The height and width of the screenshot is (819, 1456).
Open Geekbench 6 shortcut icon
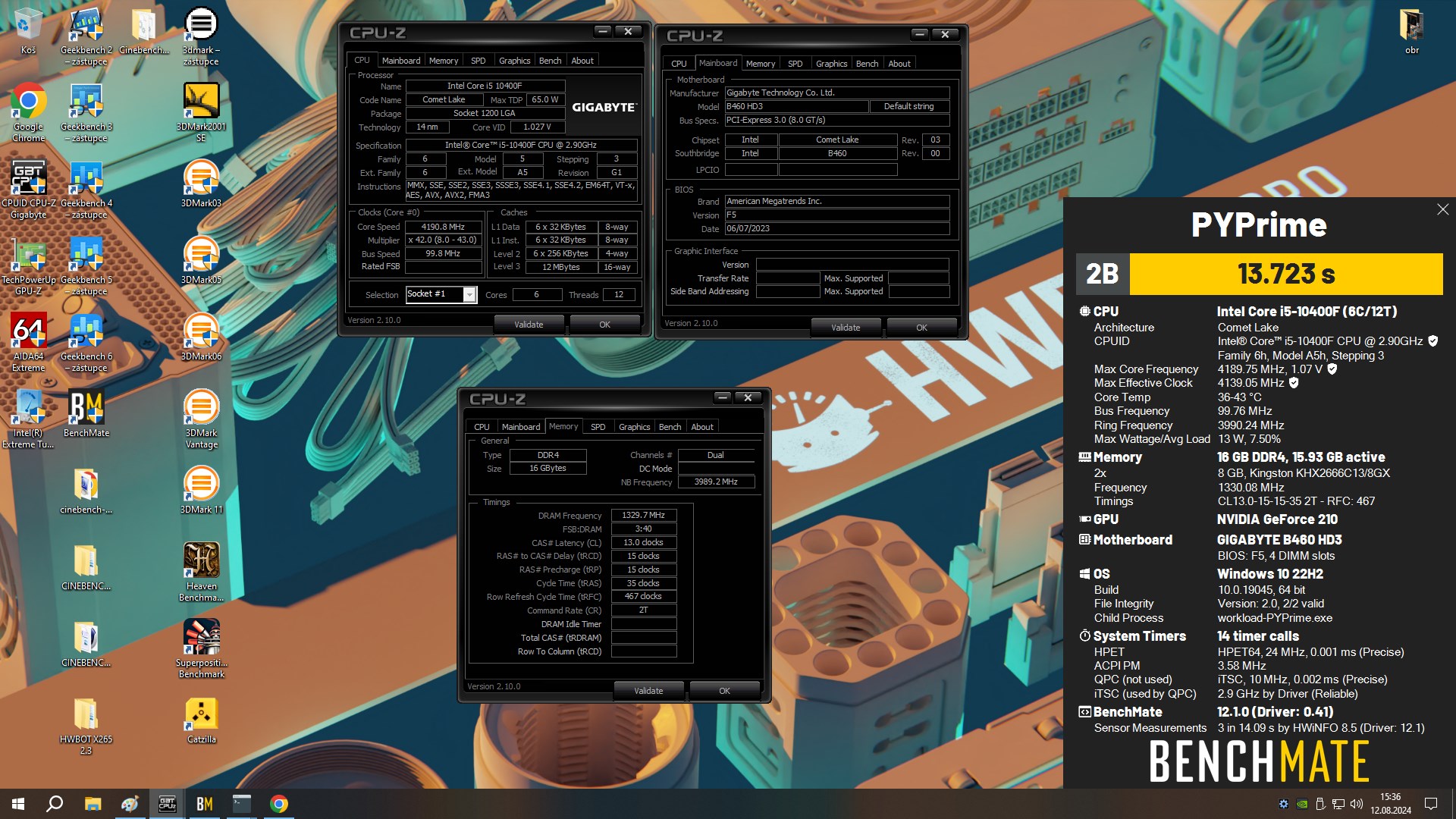point(86,343)
